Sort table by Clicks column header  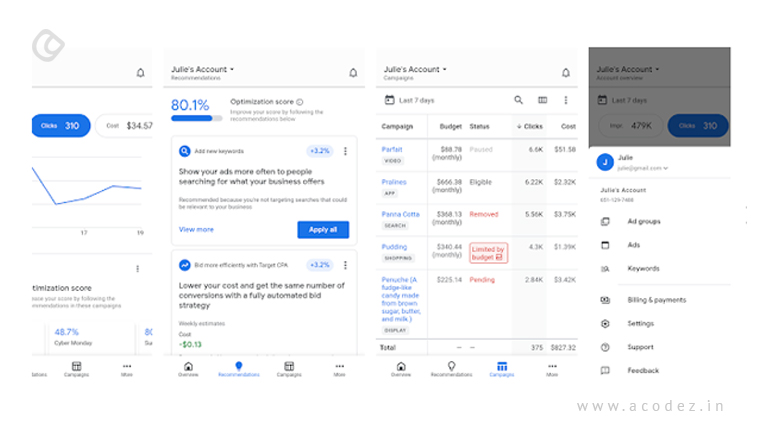(x=530, y=126)
